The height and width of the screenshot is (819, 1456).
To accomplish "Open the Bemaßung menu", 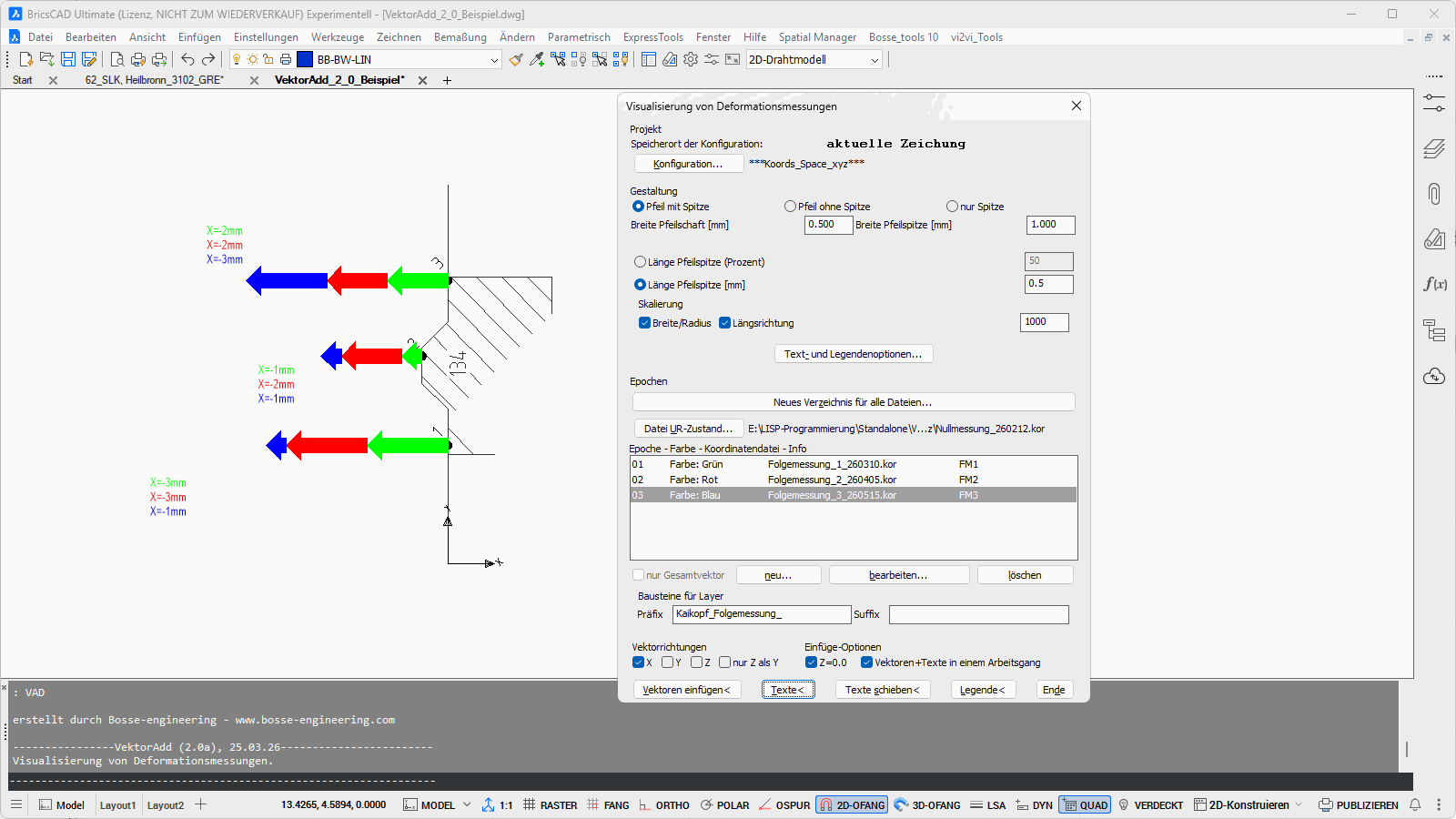I will (x=460, y=37).
